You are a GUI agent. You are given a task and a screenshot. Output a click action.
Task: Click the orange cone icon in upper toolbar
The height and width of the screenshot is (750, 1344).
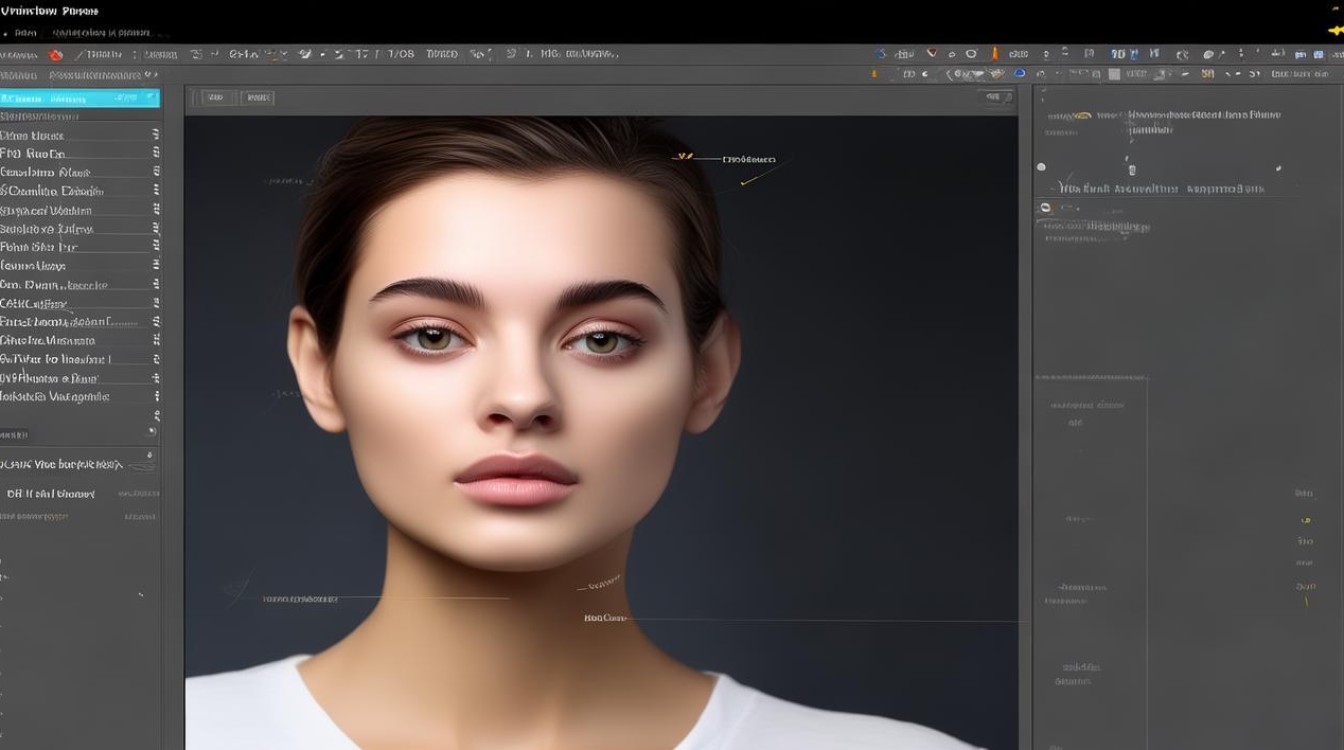coord(994,54)
